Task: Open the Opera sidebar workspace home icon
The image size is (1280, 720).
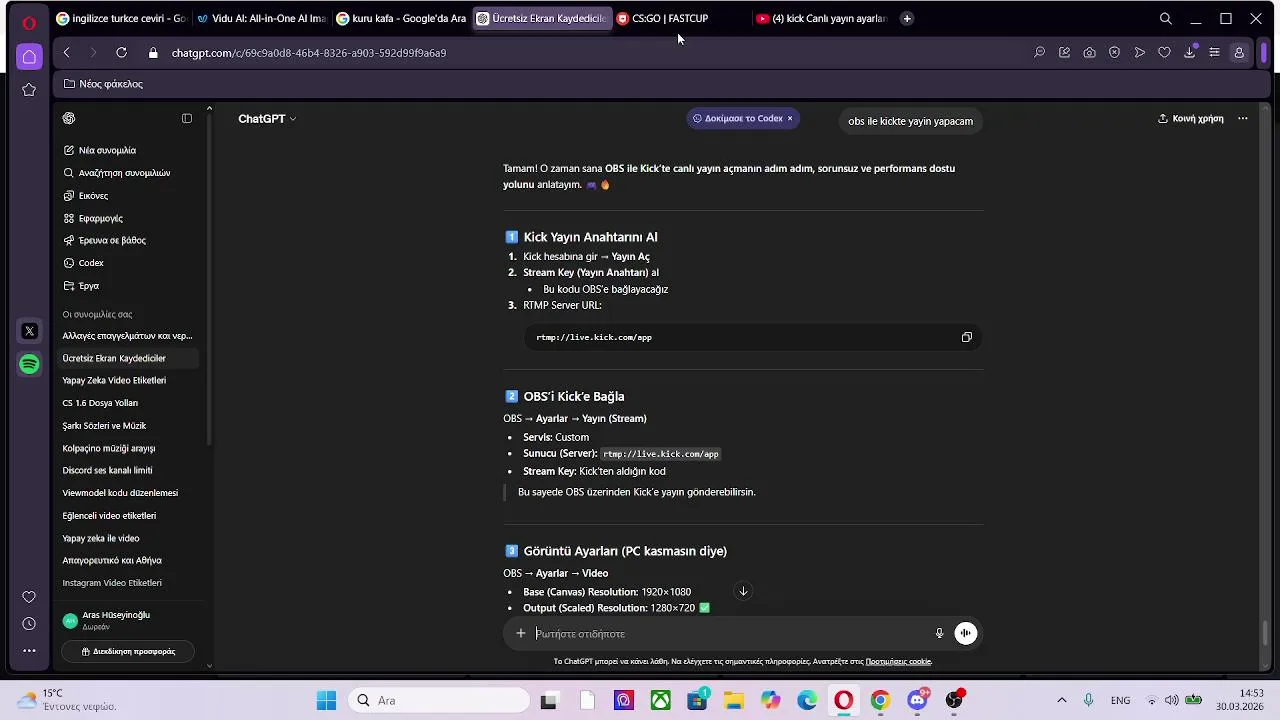Action: click(29, 56)
